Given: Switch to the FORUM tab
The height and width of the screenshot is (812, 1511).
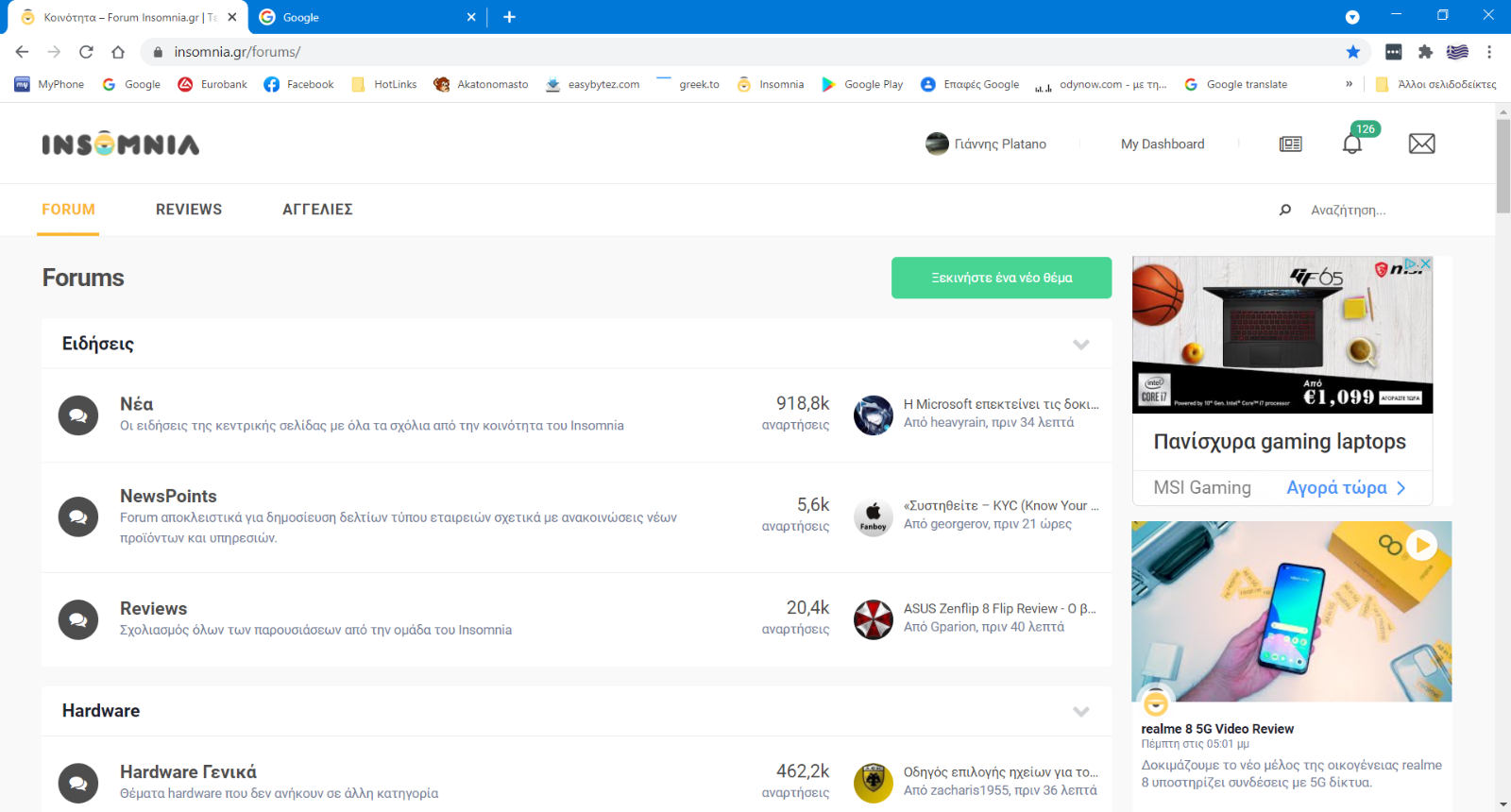Looking at the screenshot, I should (68, 210).
